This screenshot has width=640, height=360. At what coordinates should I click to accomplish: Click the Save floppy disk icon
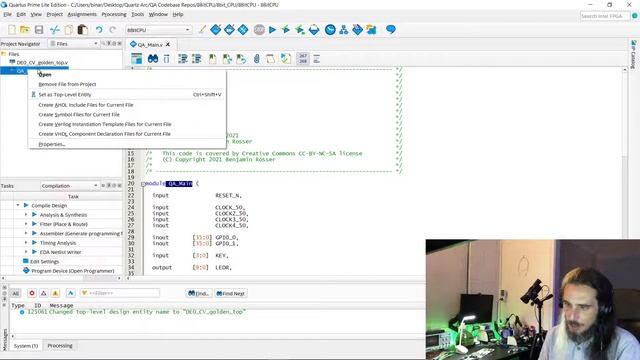(39, 30)
